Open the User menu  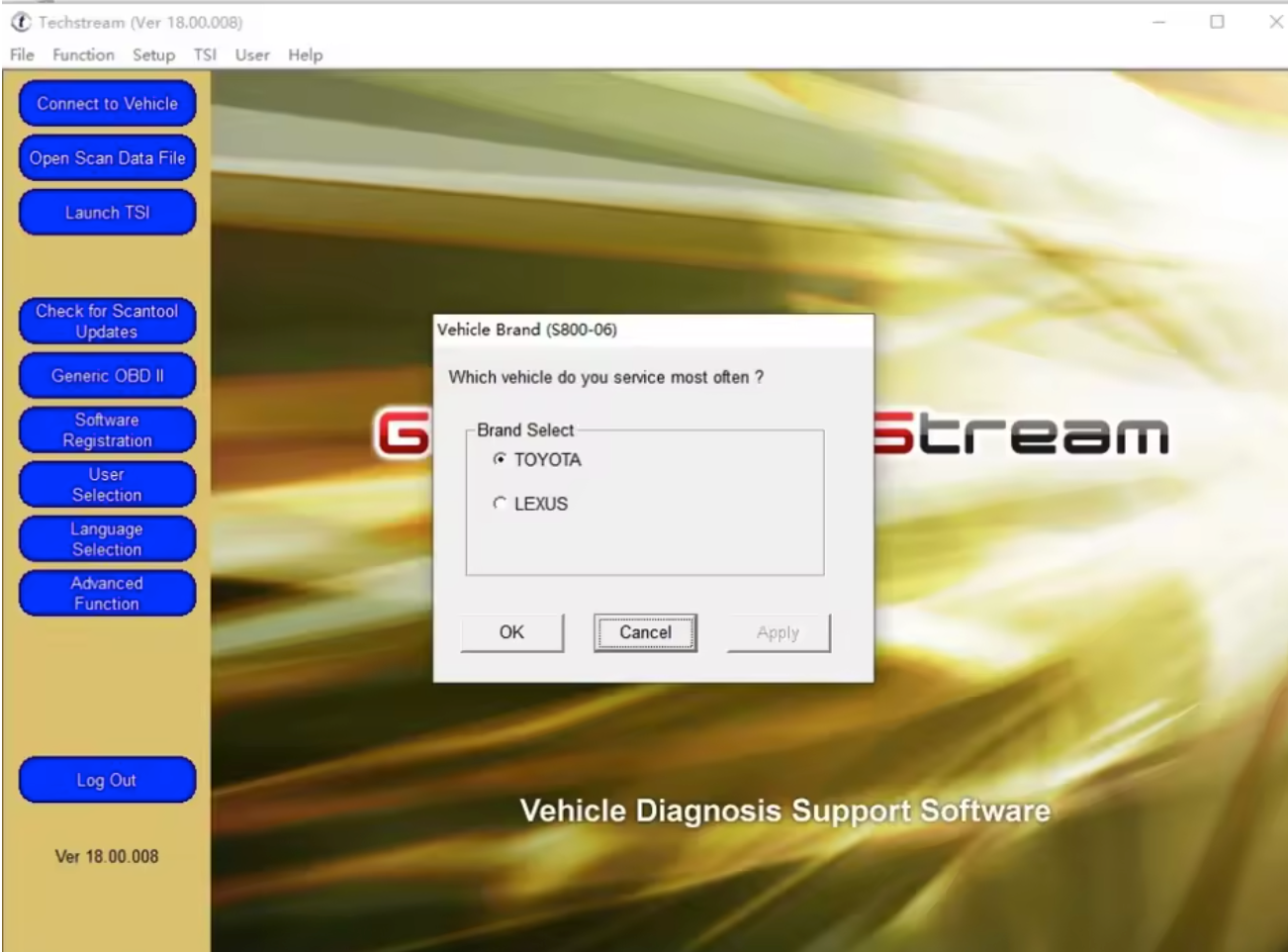(251, 54)
